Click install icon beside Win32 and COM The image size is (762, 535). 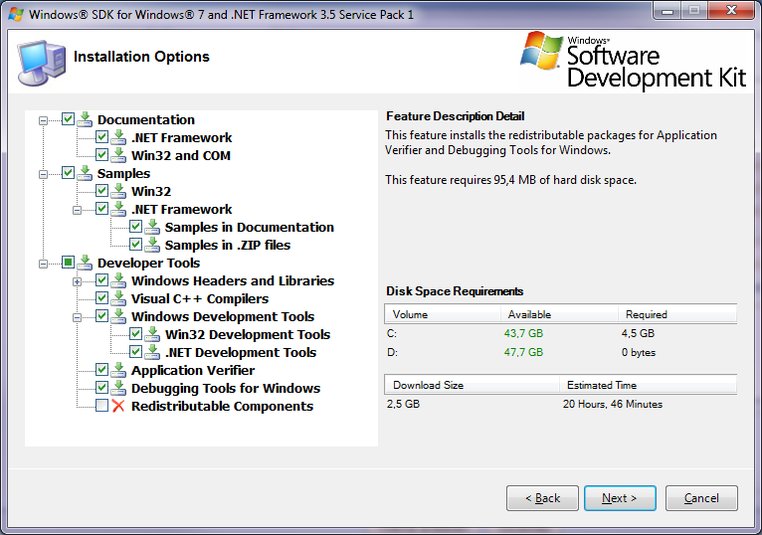coord(118,155)
